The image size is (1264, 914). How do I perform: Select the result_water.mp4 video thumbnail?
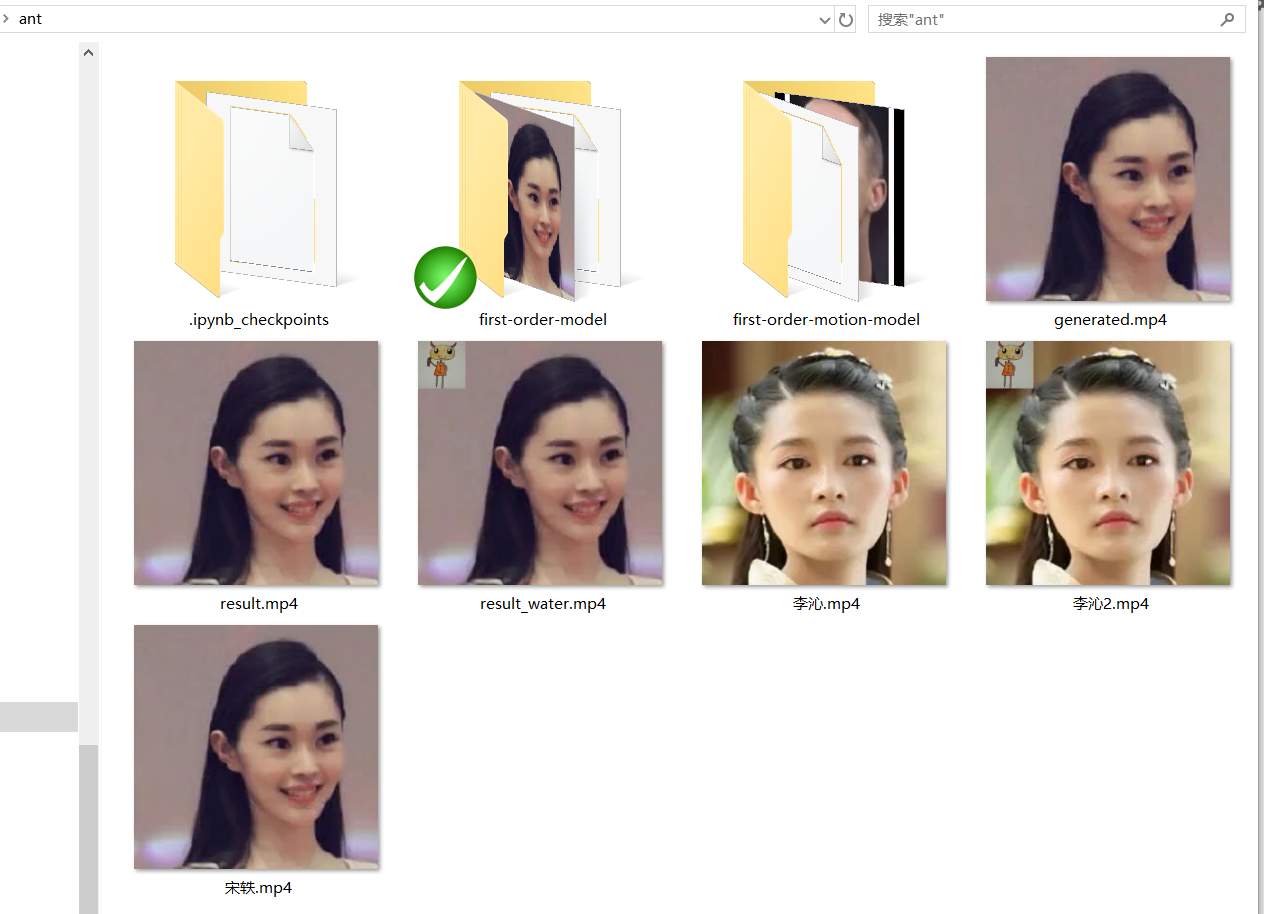540,463
